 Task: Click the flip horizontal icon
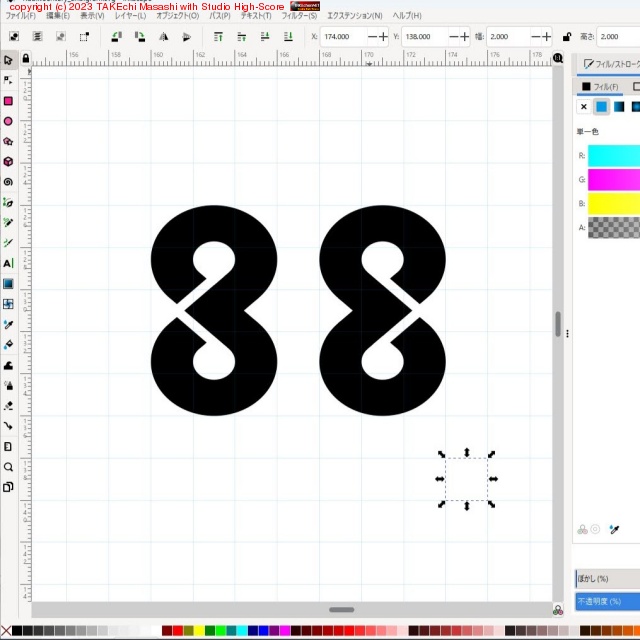[x=163, y=37]
